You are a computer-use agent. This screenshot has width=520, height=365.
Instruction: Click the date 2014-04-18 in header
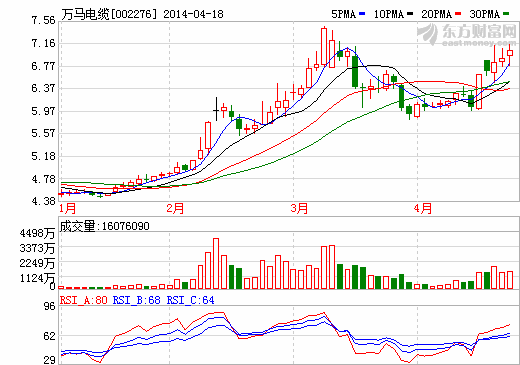(193, 14)
